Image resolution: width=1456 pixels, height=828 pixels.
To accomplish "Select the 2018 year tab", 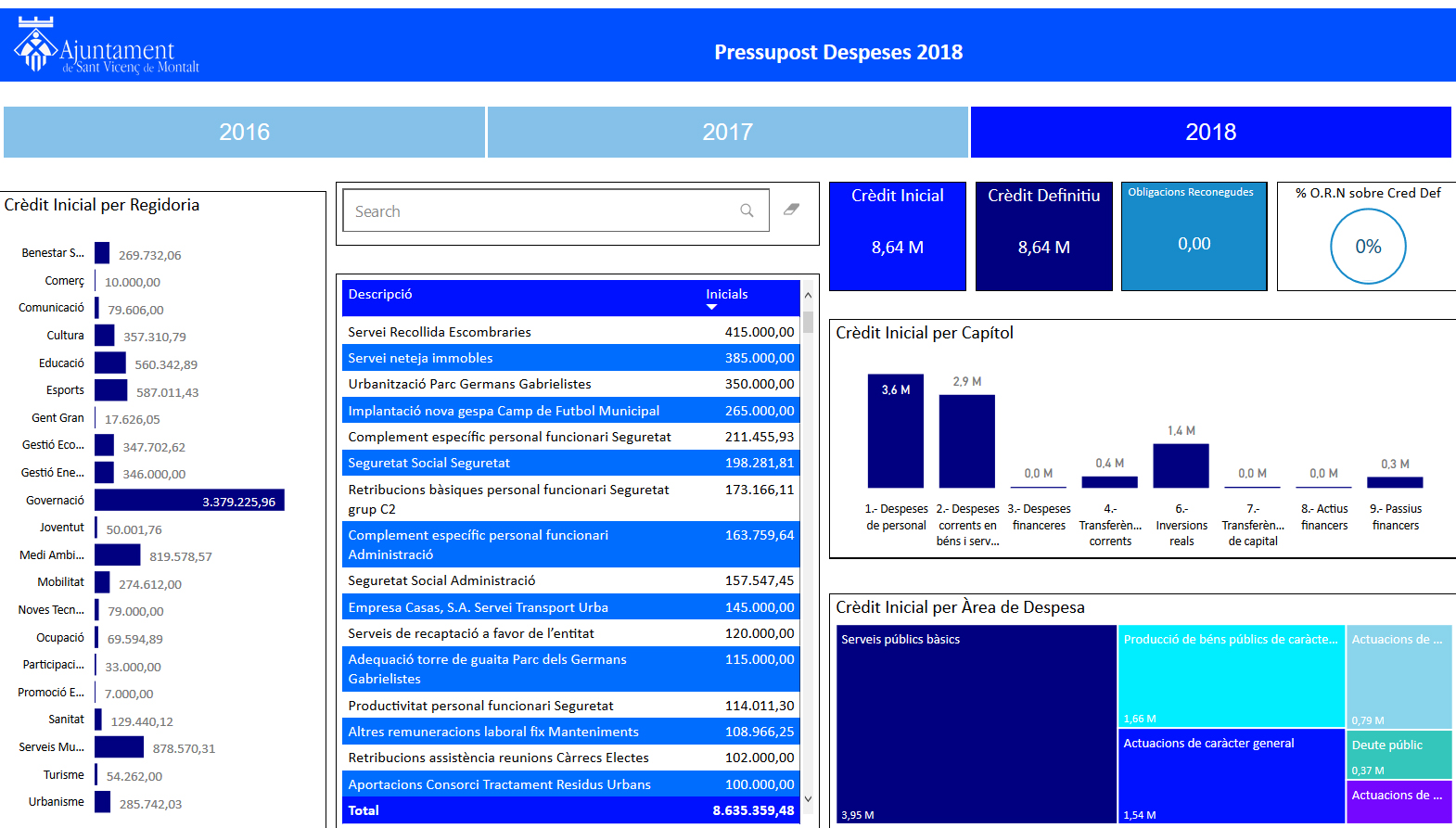I will 1210,132.
